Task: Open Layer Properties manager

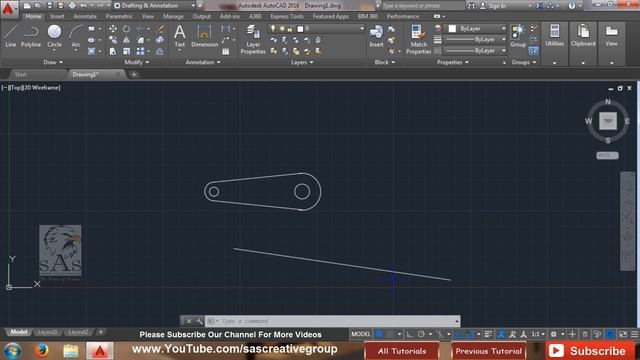Action: point(253,40)
